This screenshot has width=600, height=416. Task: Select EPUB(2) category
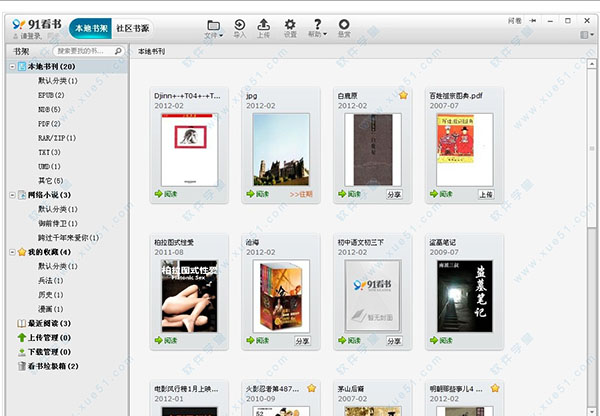coord(51,95)
